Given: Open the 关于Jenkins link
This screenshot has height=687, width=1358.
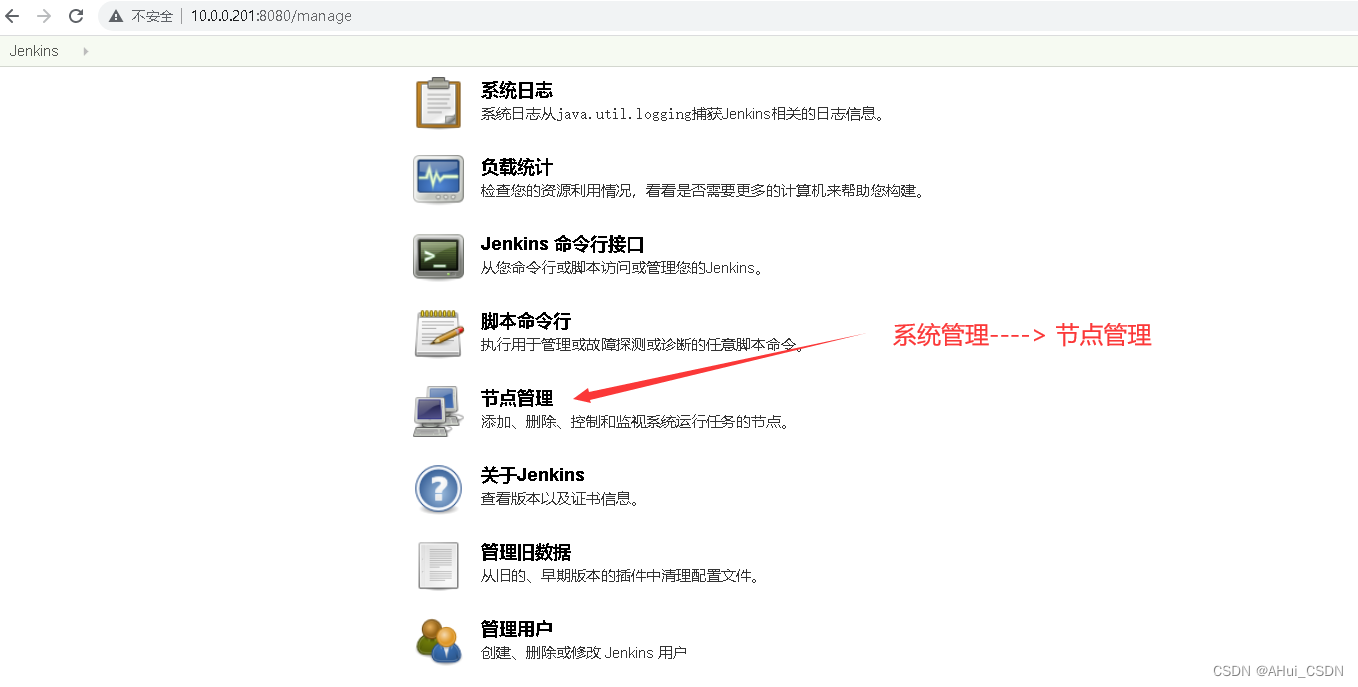Looking at the screenshot, I should click(531, 474).
